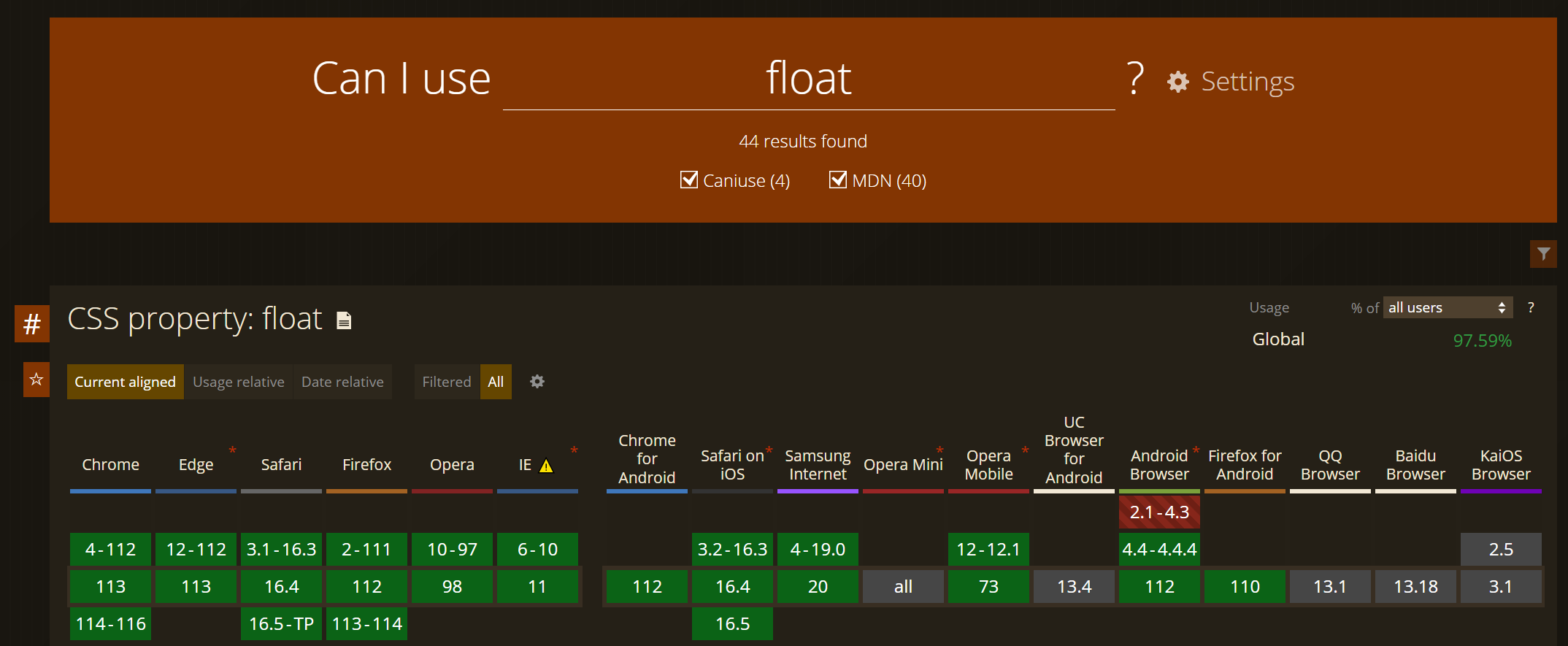Click Opera 98 cell
The height and width of the screenshot is (646, 1568).
[453, 586]
